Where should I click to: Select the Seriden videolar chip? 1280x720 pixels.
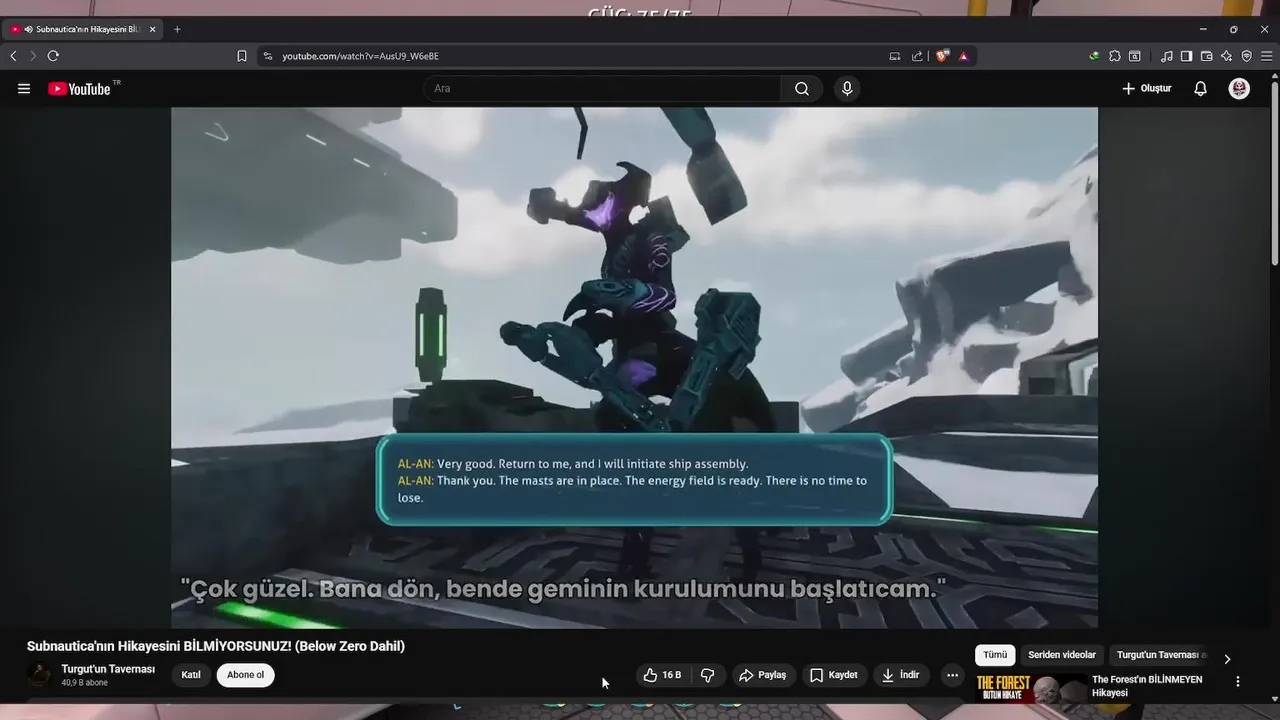click(x=1062, y=655)
